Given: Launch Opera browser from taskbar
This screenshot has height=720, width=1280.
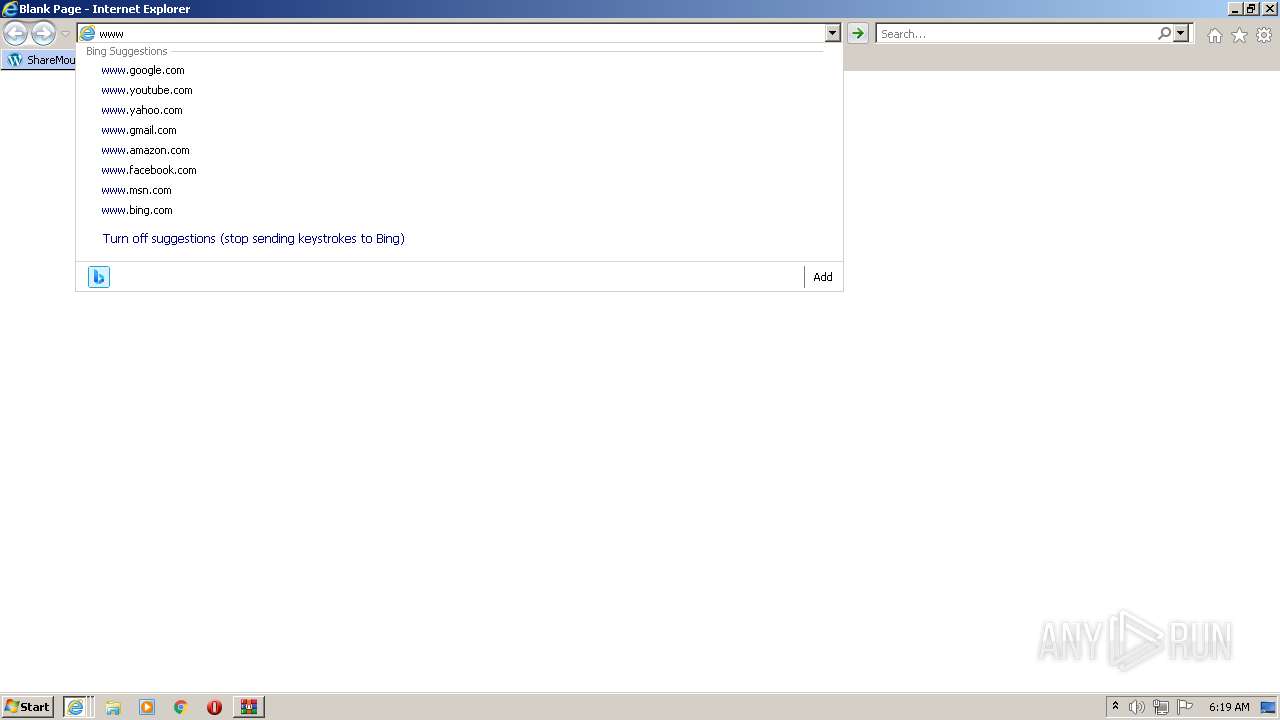Looking at the screenshot, I should [x=214, y=707].
